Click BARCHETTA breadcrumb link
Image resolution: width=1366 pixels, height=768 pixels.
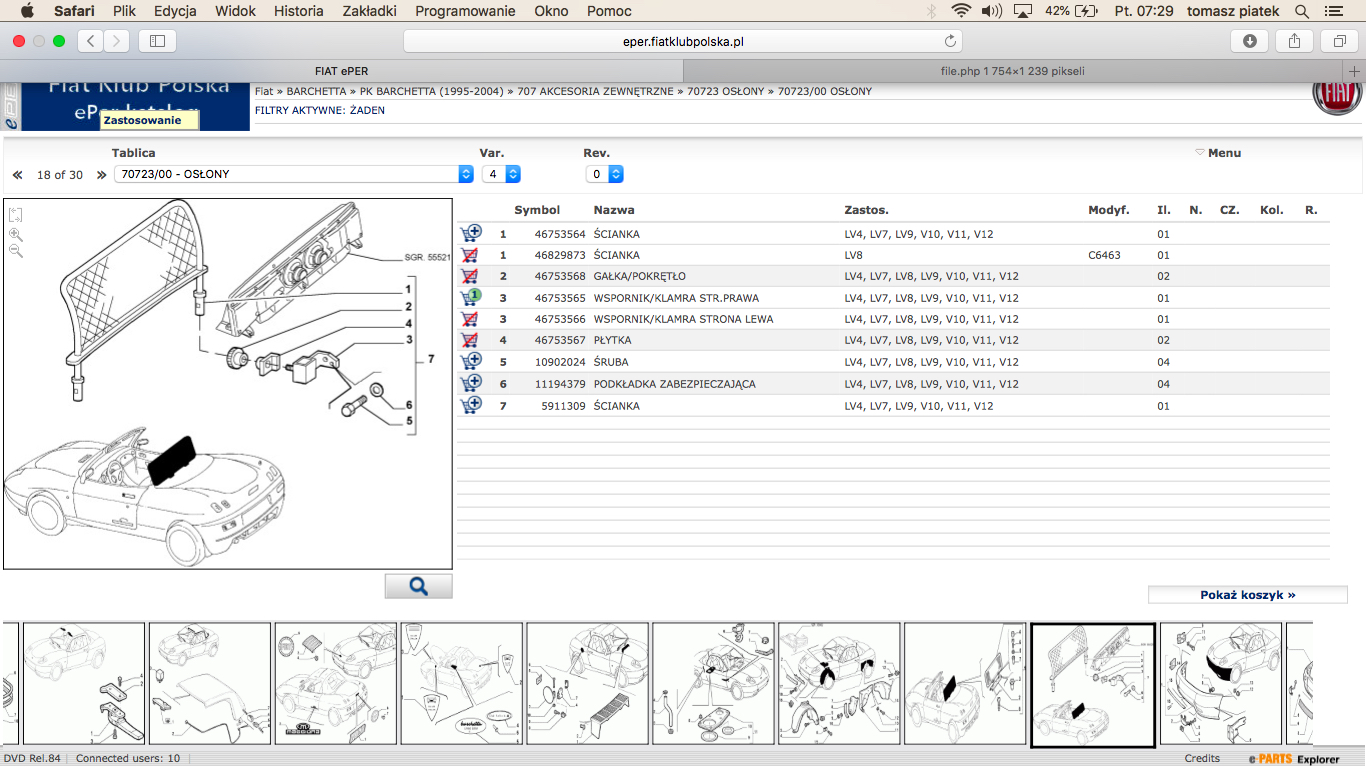pos(316,91)
